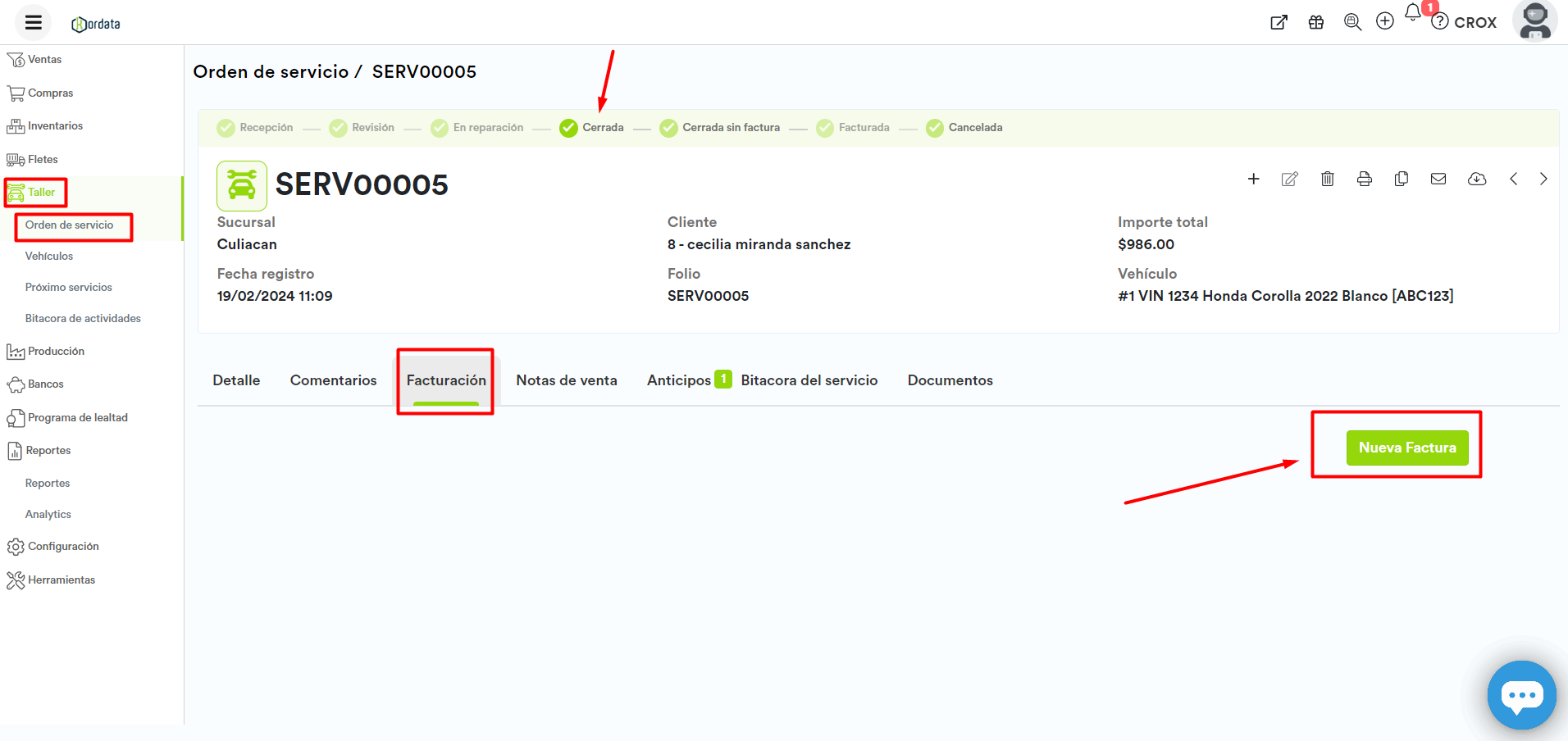Image resolution: width=1568 pixels, height=741 pixels.
Task: Edit the service order with pencil icon
Action: tap(1290, 179)
